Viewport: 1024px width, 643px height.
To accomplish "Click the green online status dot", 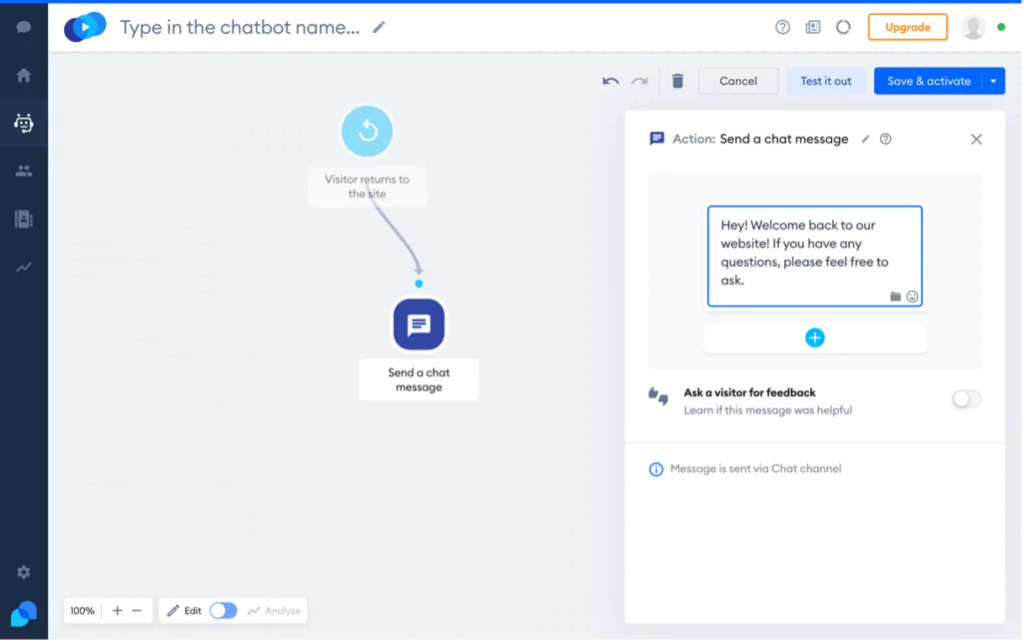I will coord(1001,27).
